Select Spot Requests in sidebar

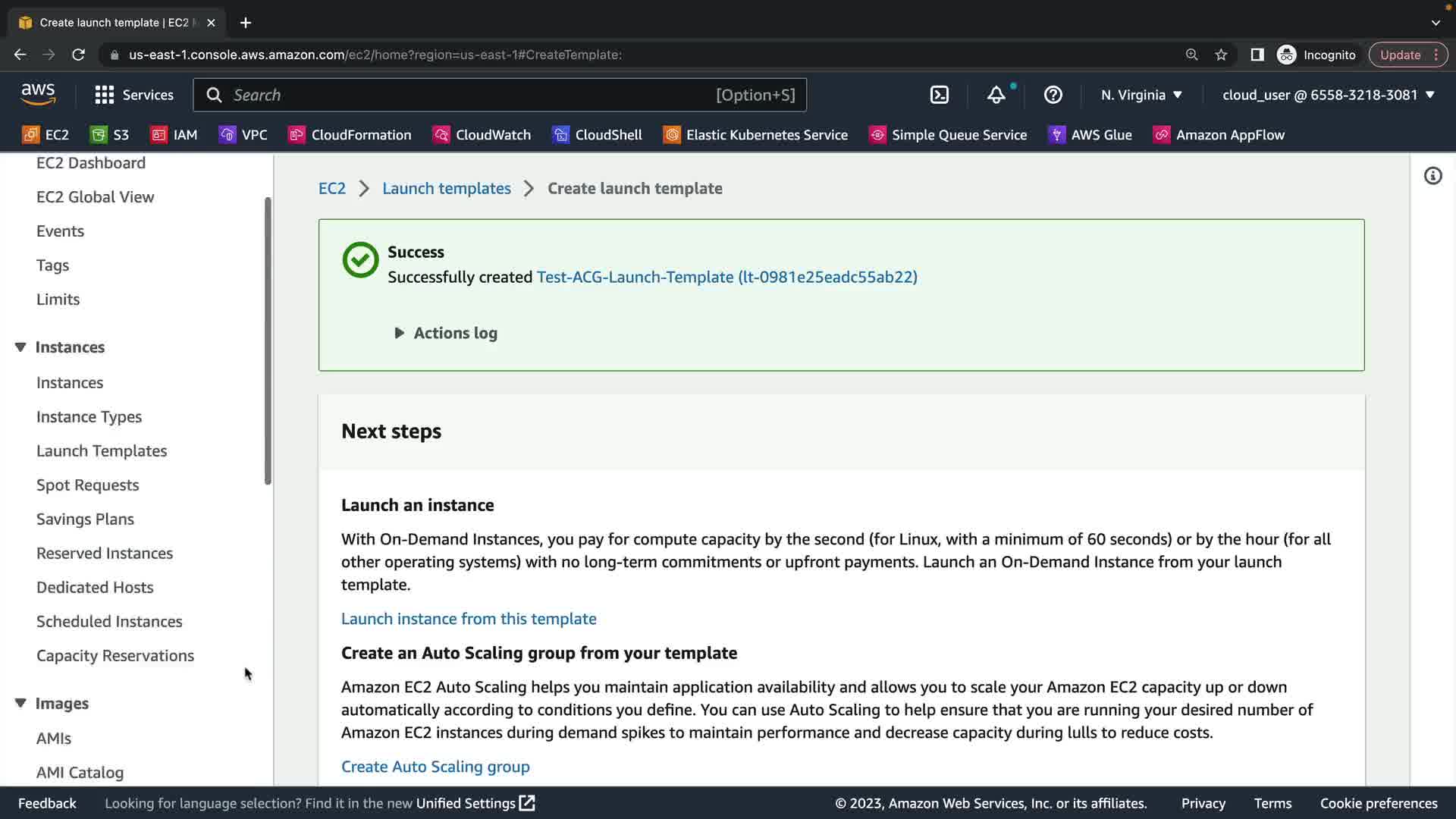pyautogui.click(x=88, y=485)
